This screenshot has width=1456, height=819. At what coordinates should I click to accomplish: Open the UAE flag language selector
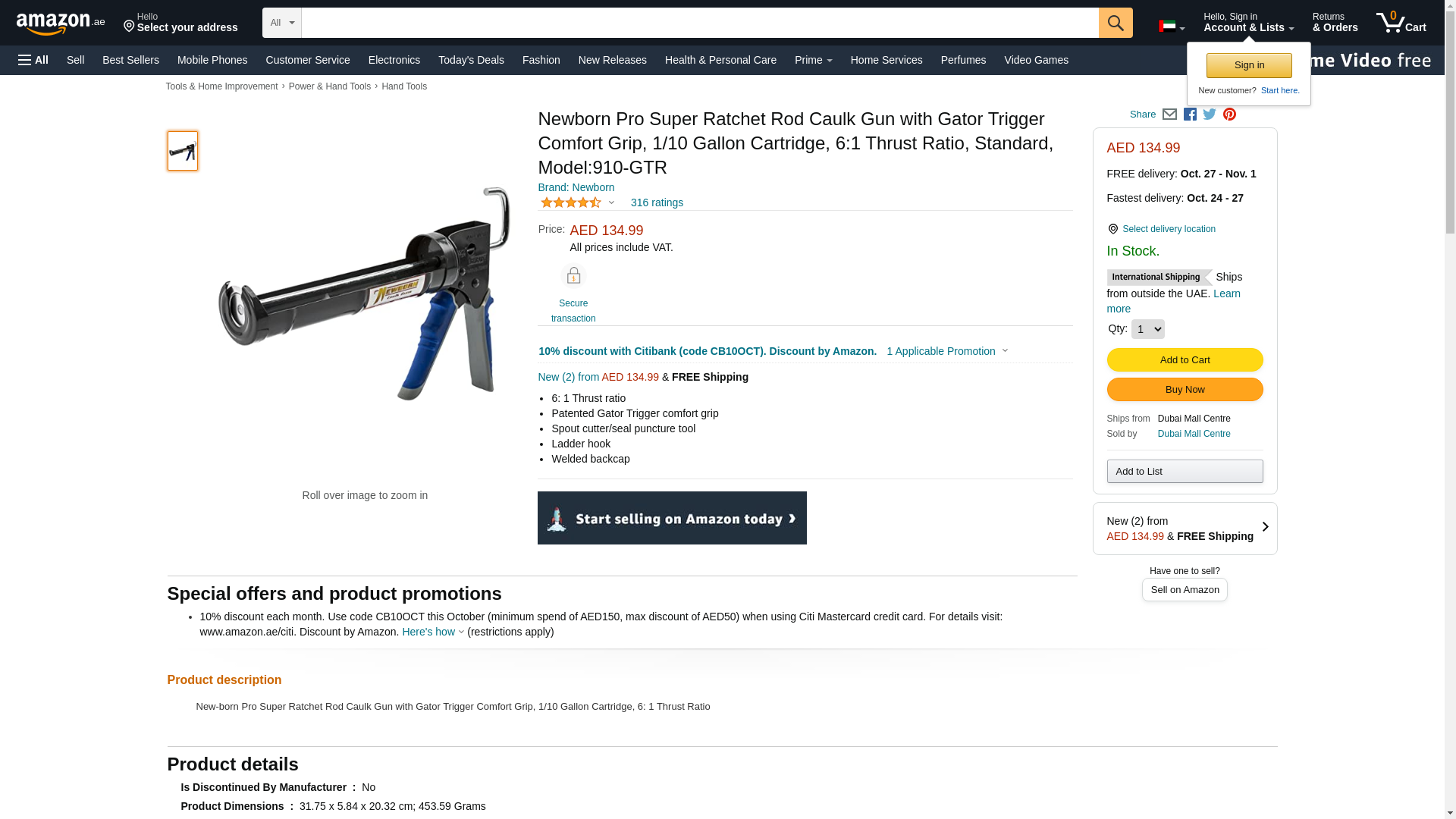pyautogui.click(x=1172, y=27)
